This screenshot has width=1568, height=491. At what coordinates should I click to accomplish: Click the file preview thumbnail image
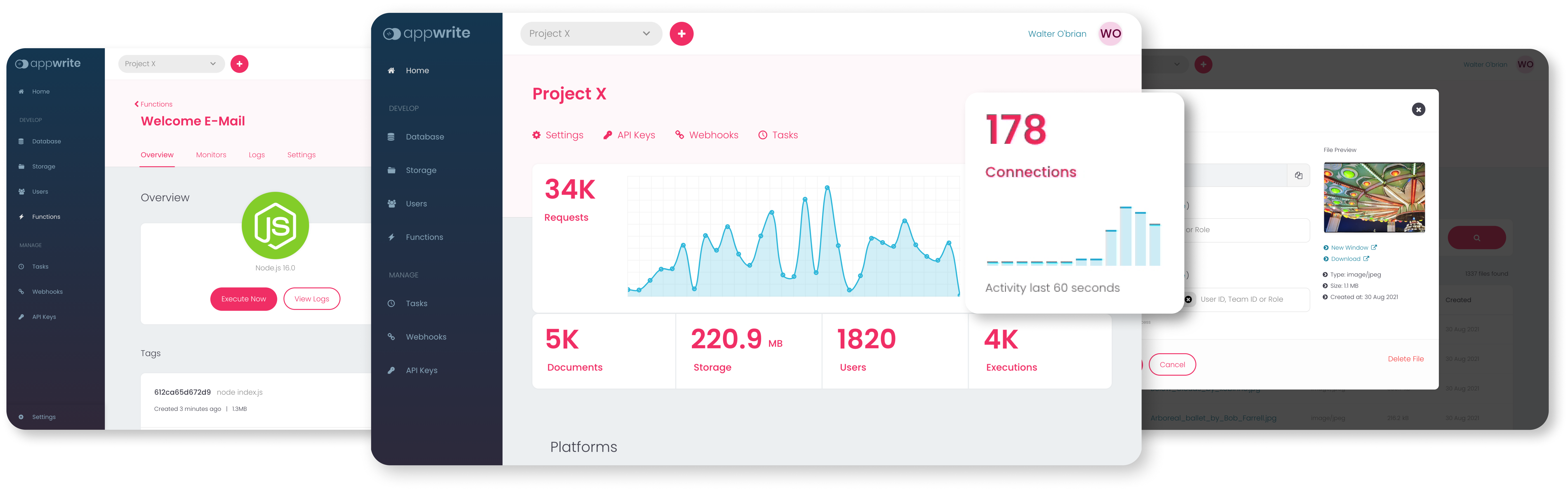coord(1374,197)
